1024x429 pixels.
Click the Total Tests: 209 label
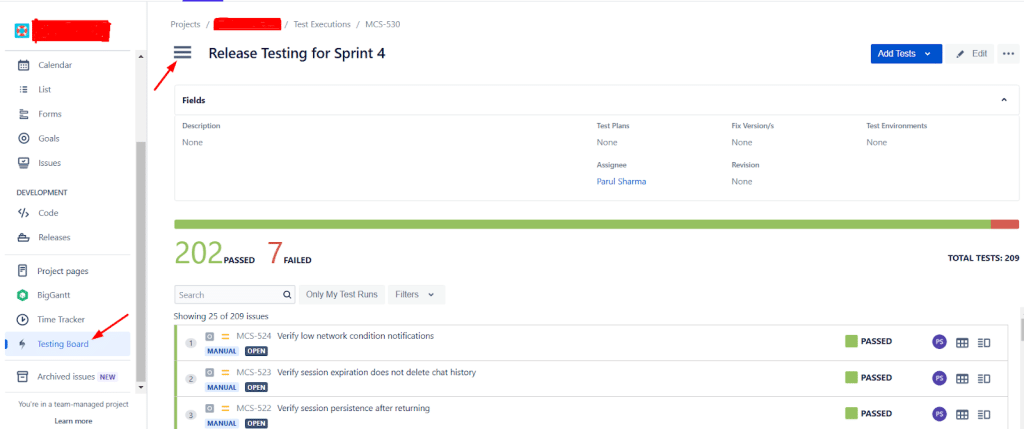[983, 259]
